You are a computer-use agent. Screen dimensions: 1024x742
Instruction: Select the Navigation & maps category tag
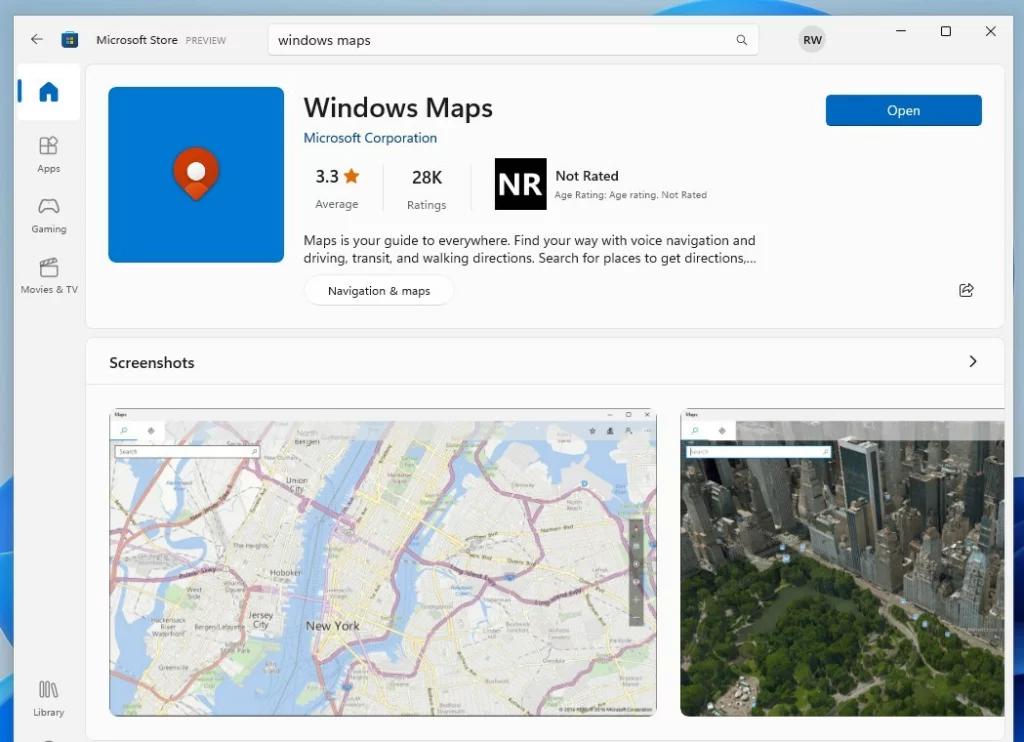pos(379,290)
